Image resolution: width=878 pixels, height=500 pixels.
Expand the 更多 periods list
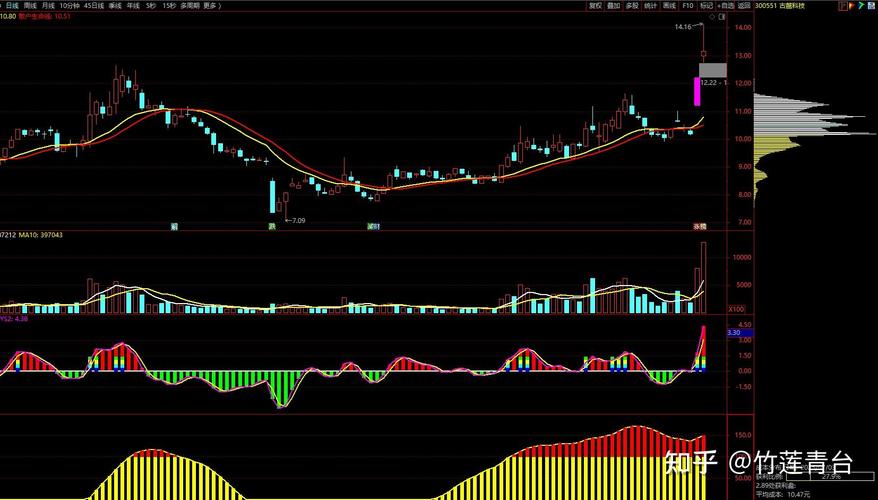coord(209,5)
